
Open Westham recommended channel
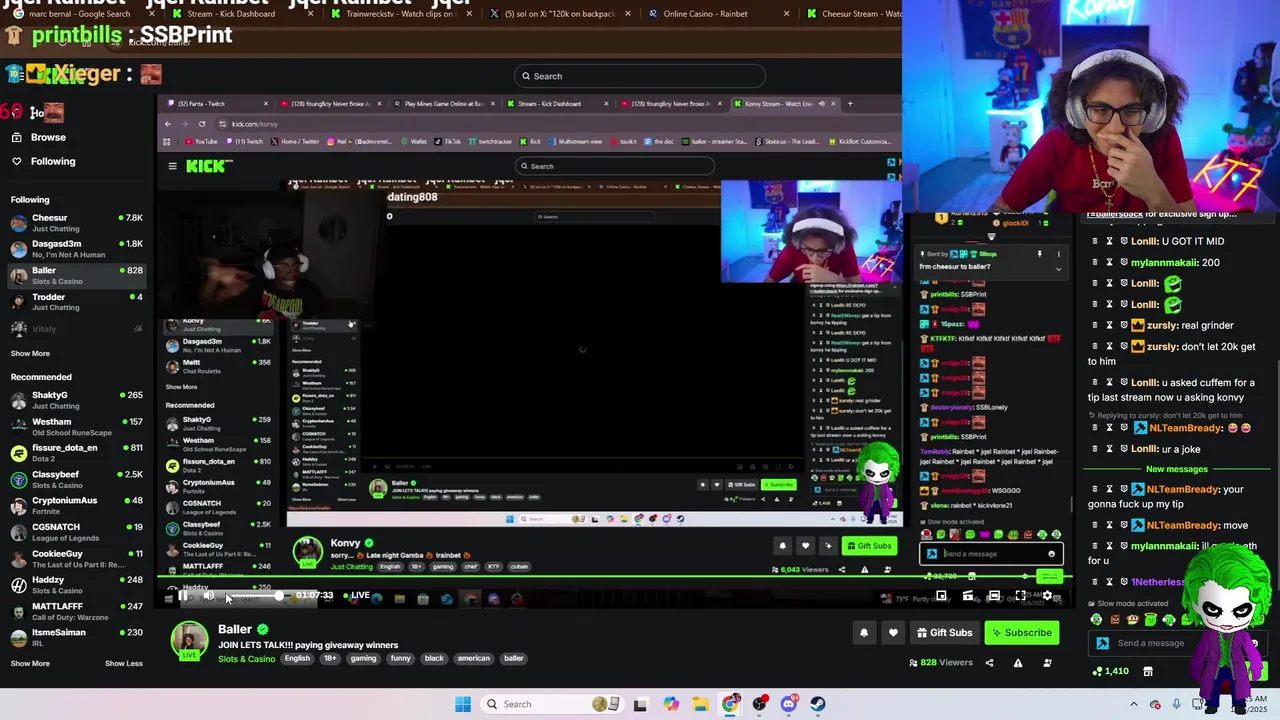[76, 426]
